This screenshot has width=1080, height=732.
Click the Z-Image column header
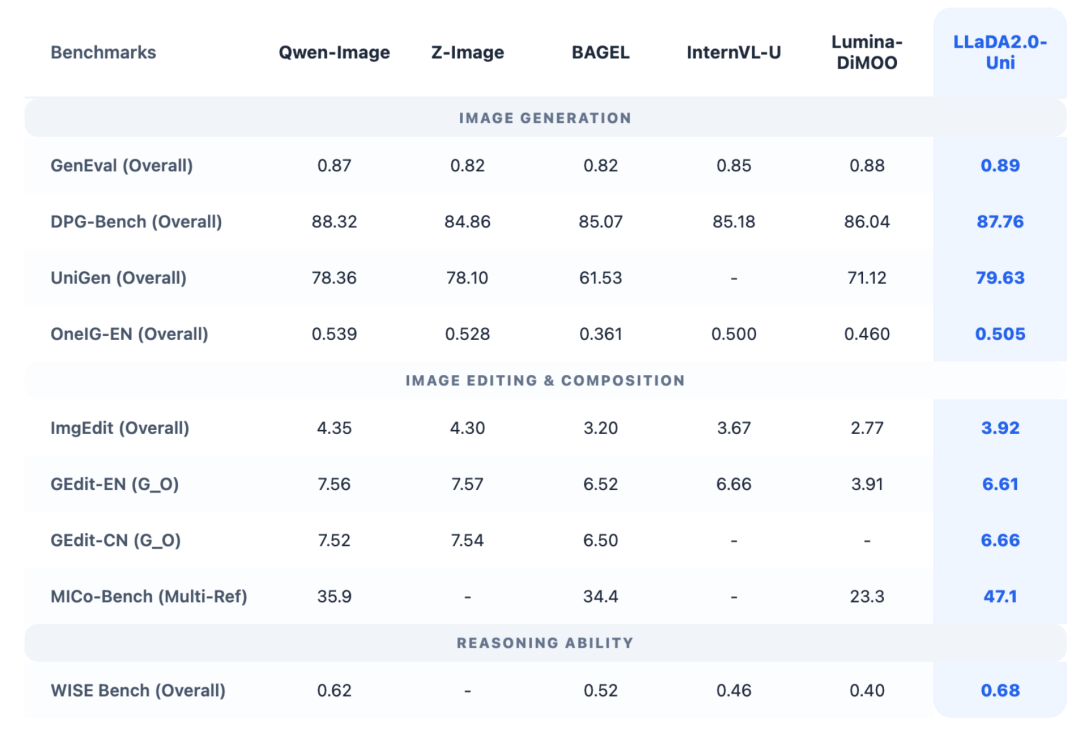tap(467, 52)
